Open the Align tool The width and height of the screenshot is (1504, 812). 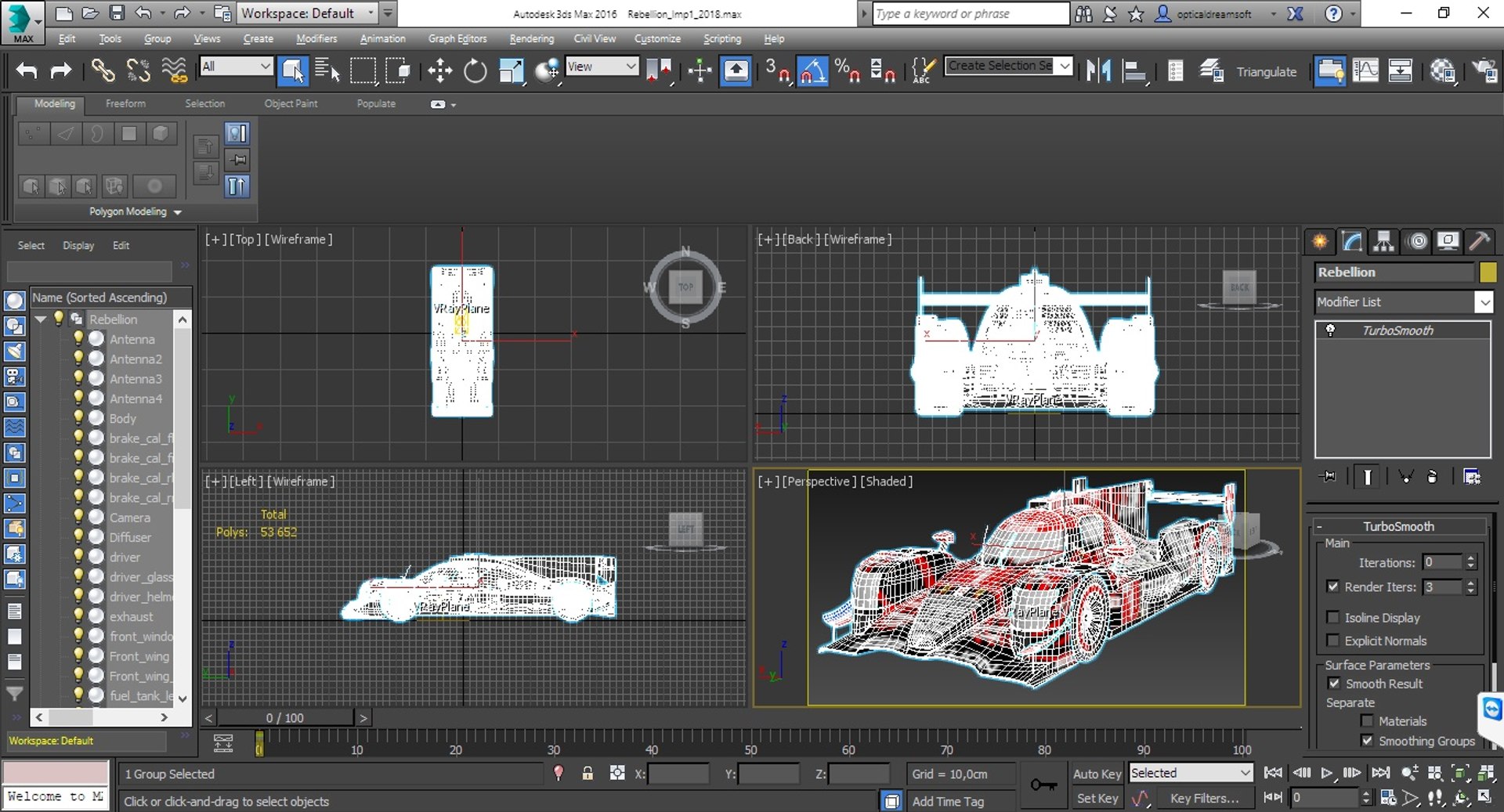coord(1133,71)
